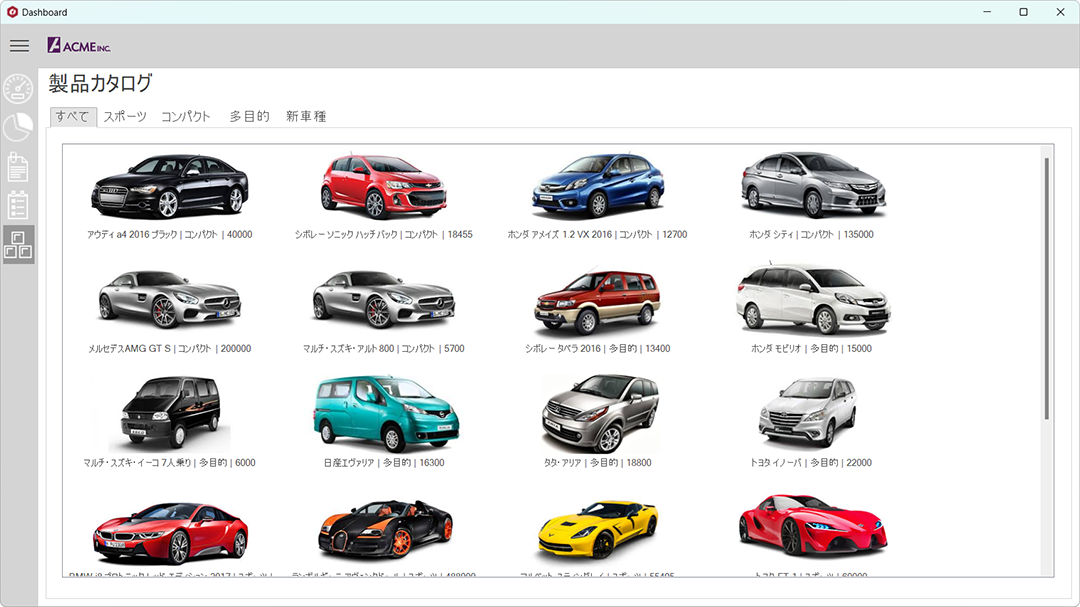Switch to the 多目的 tab

pyautogui.click(x=249, y=116)
